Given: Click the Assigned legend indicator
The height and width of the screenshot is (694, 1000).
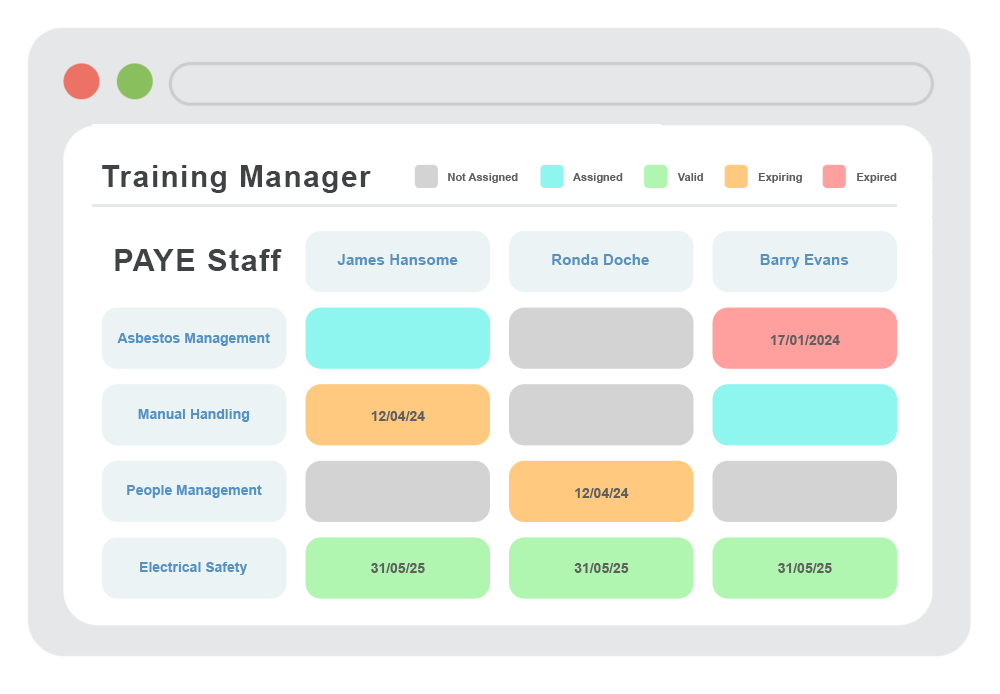Looking at the screenshot, I should (x=551, y=176).
